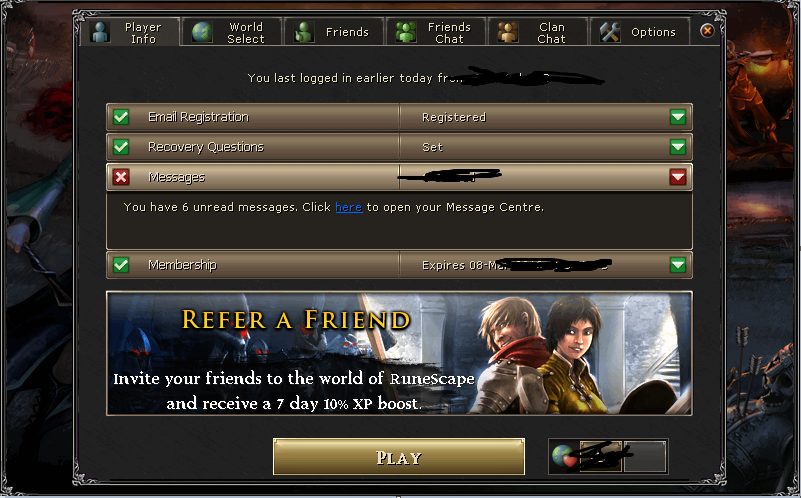The image size is (801, 498).
Task: Click the Clan Chat orange figures icon
Action: [x=508, y=32]
